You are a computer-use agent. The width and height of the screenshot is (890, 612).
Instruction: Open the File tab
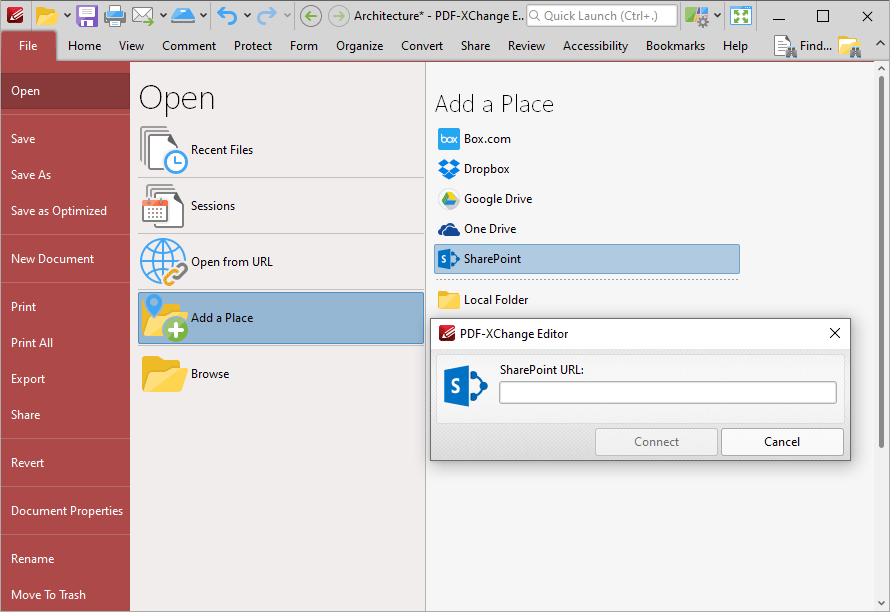[x=28, y=46]
